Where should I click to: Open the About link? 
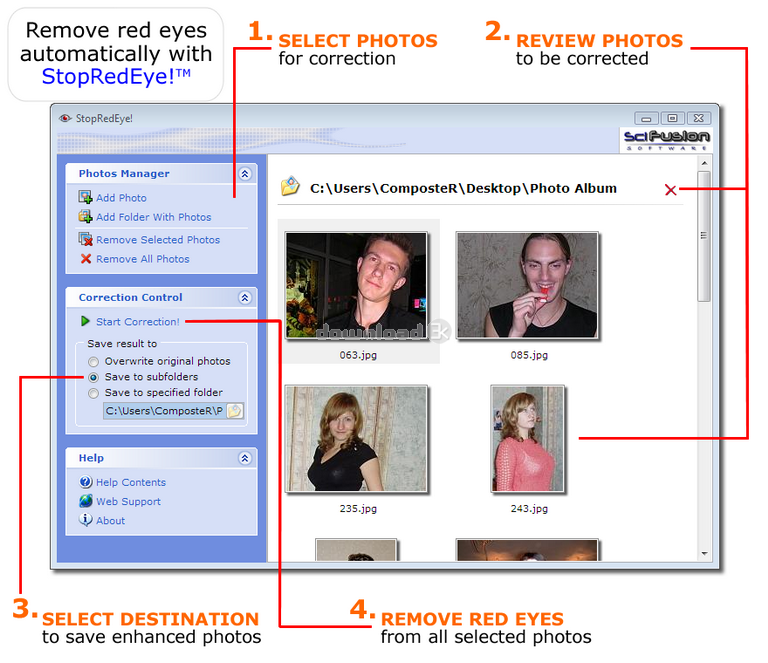110,521
